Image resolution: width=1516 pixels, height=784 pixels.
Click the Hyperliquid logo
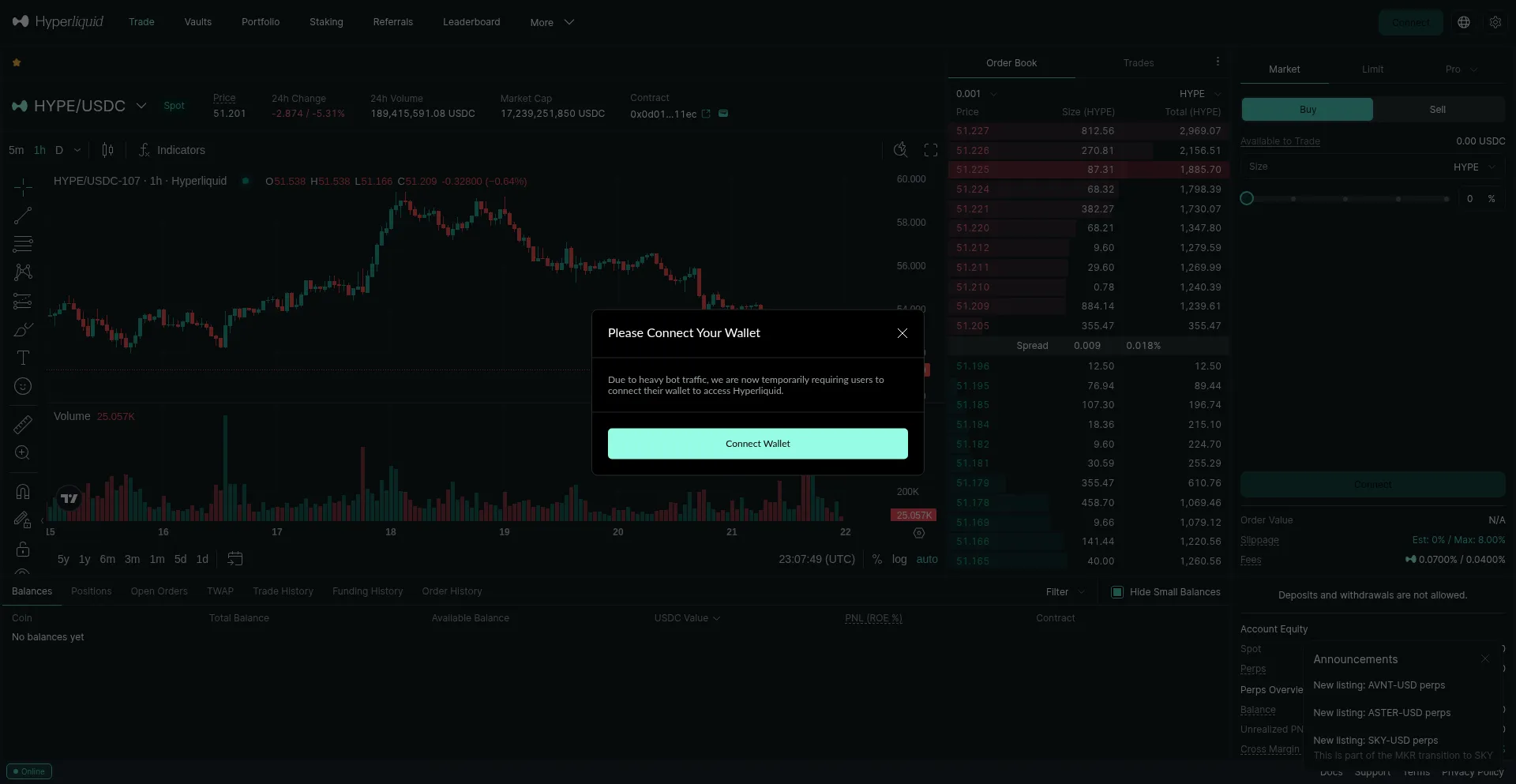[58, 21]
